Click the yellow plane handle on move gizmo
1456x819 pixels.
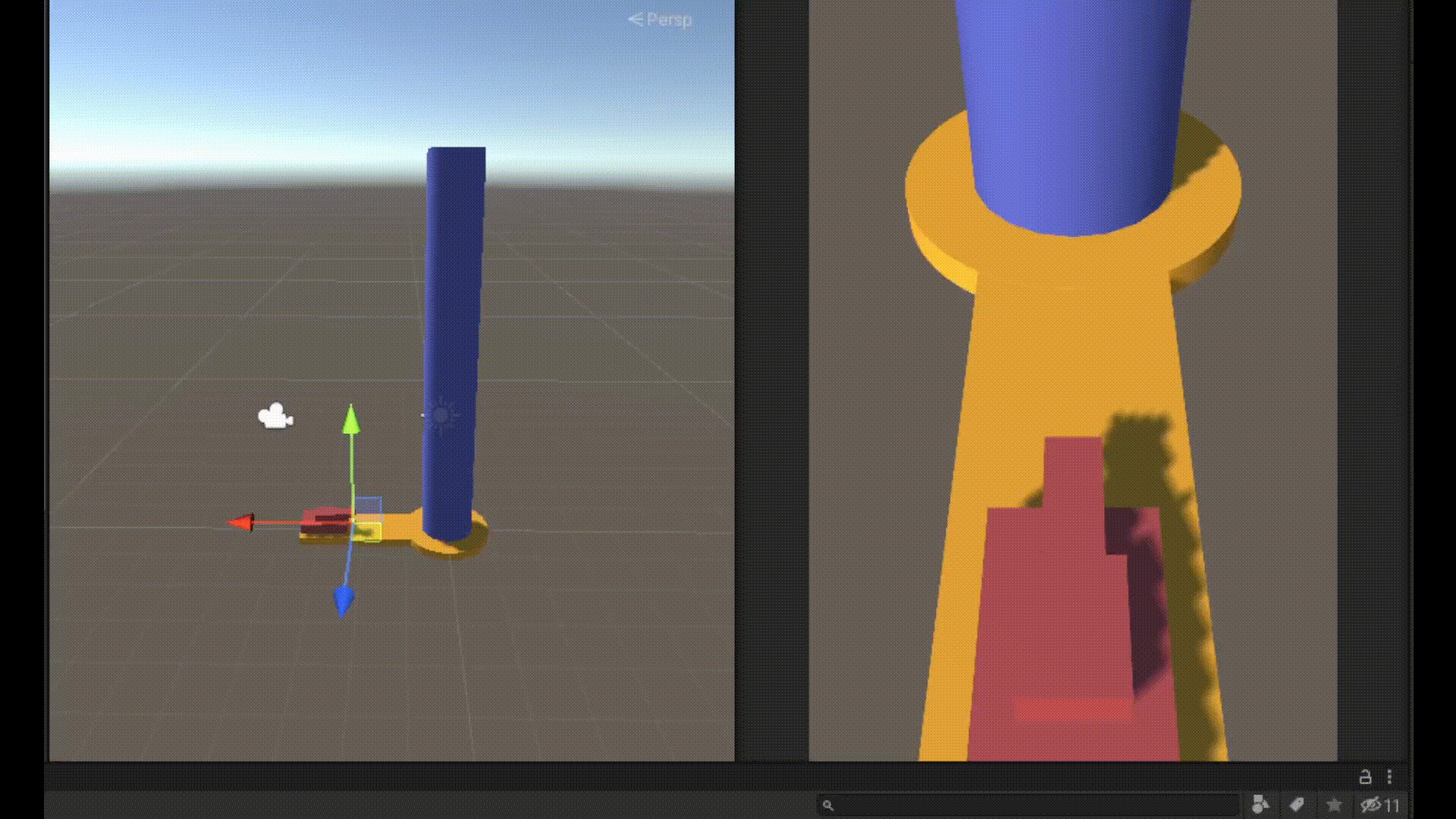click(x=368, y=532)
